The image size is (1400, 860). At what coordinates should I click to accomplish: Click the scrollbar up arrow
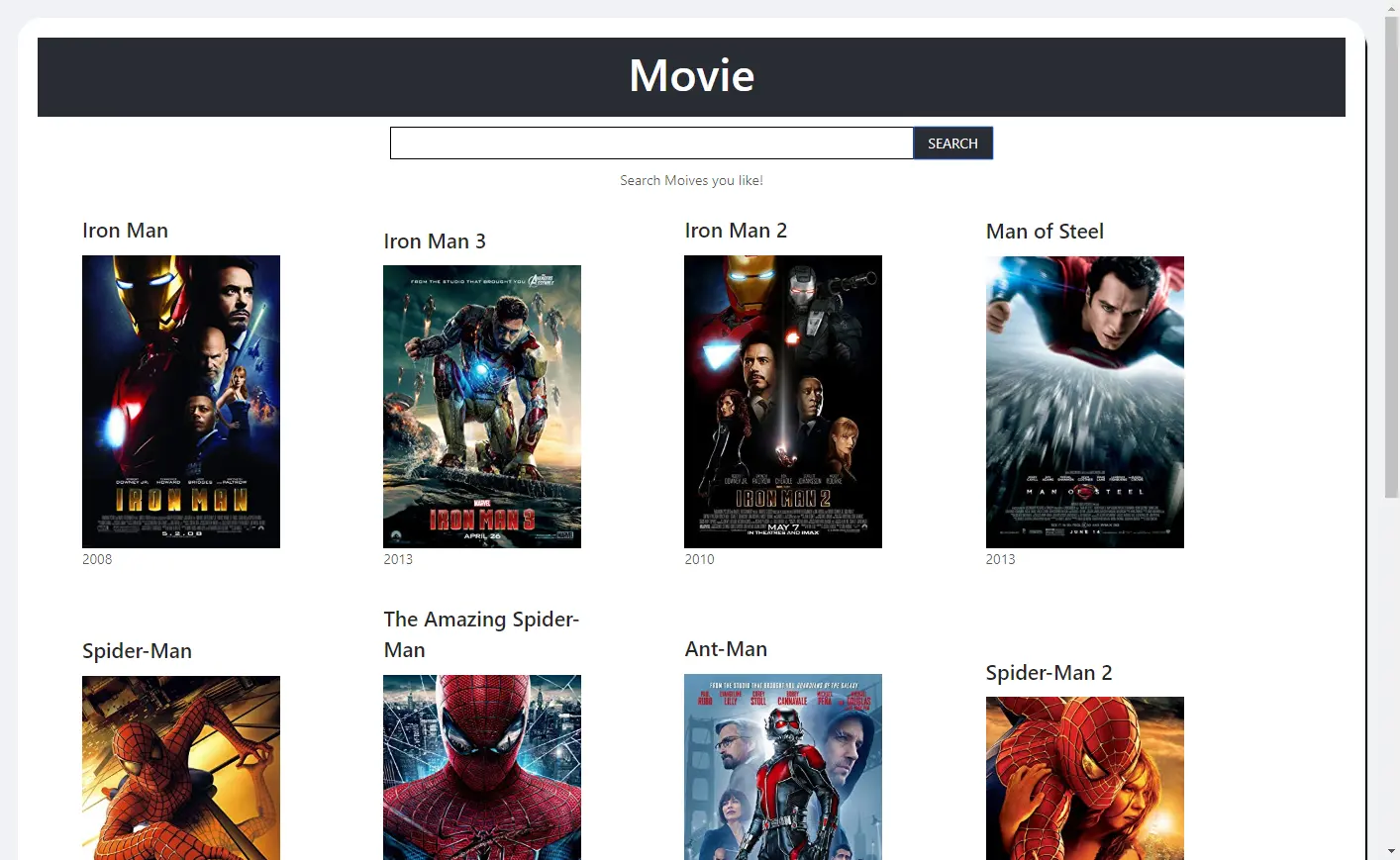pyautogui.click(x=1391, y=8)
